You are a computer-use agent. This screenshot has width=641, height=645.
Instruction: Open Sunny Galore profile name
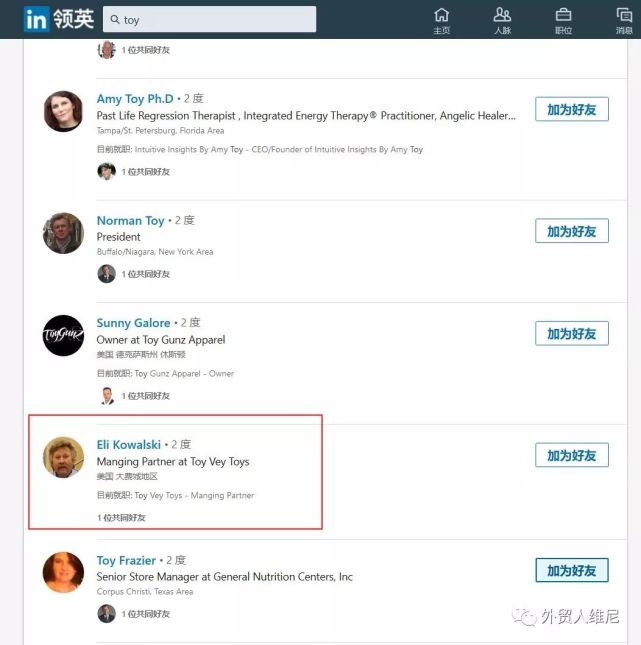coord(133,323)
